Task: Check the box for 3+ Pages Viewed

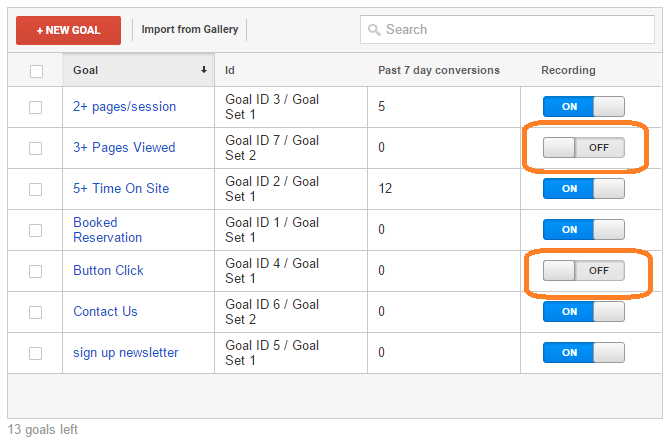Action: click(x=35, y=148)
